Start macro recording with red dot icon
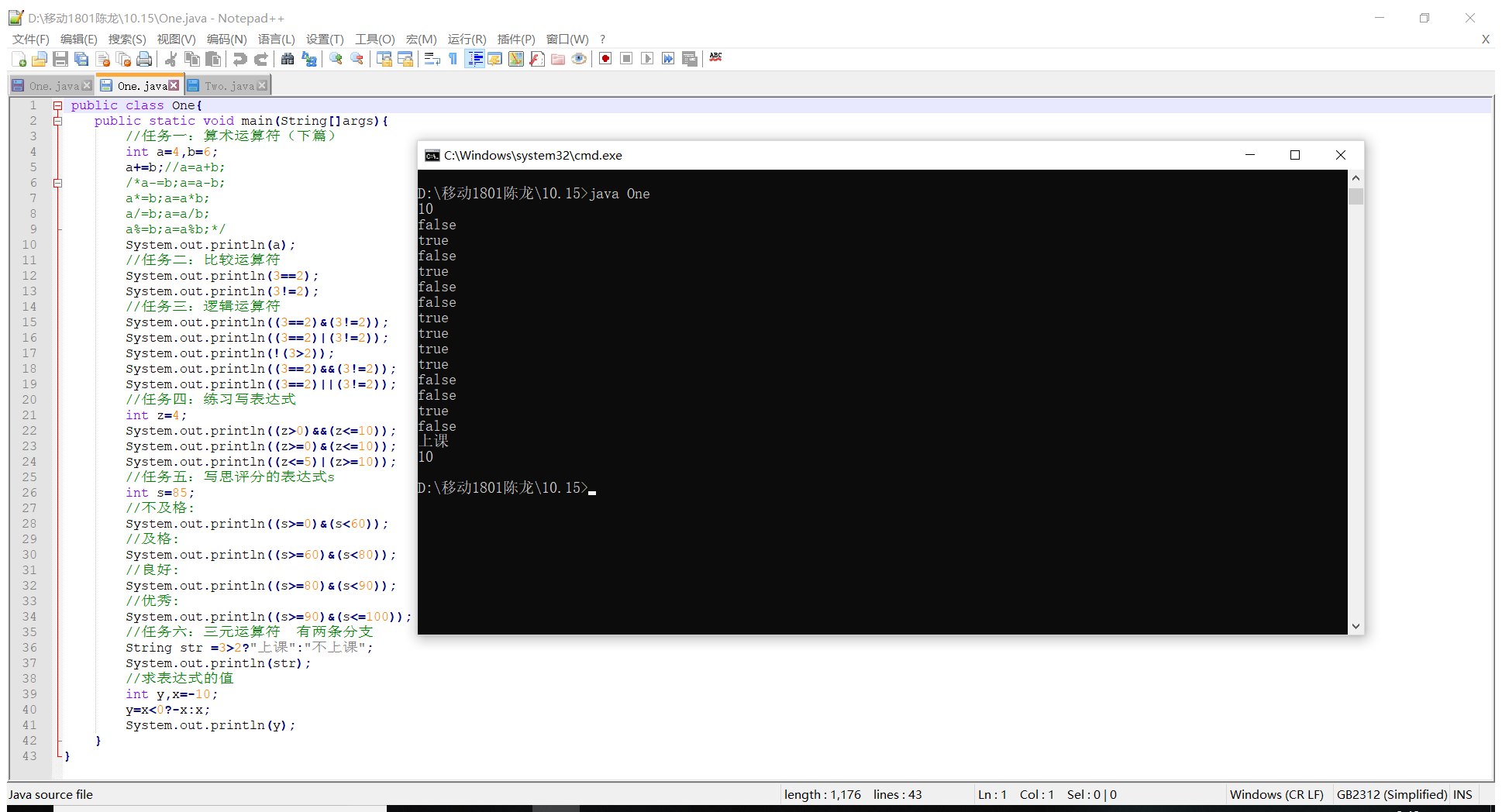 pyautogui.click(x=605, y=59)
